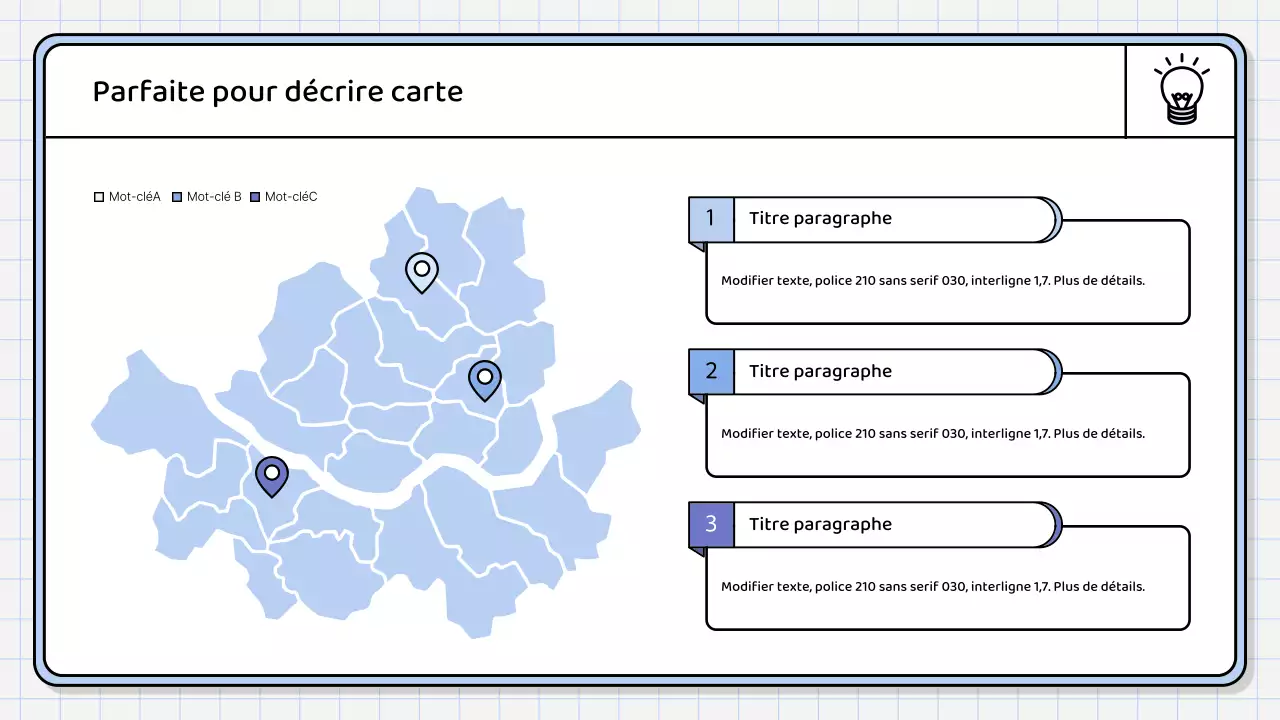Click the 'Mot-cléA' legend label

[x=135, y=197]
